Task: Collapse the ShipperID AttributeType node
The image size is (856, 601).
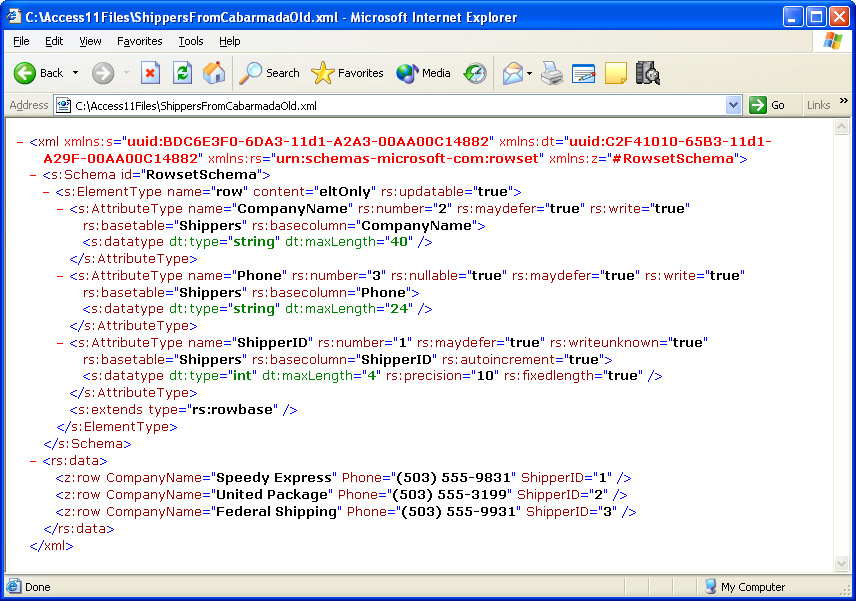Action: [x=61, y=342]
